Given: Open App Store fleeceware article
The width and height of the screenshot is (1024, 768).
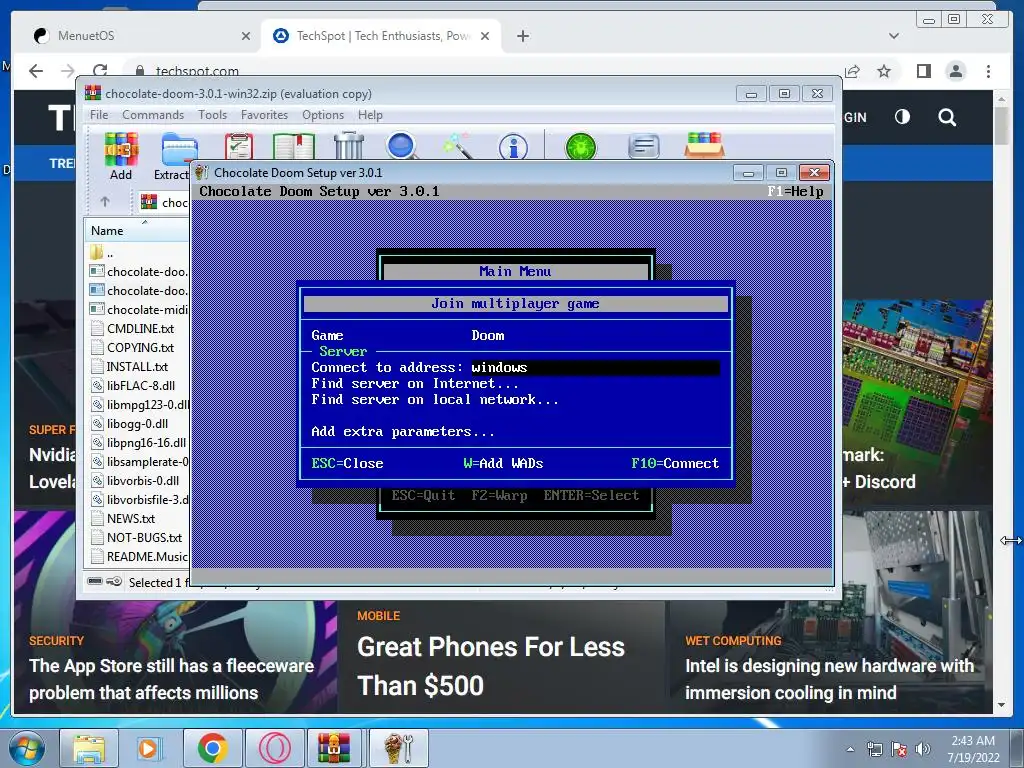Looking at the screenshot, I should click(x=172, y=679).
